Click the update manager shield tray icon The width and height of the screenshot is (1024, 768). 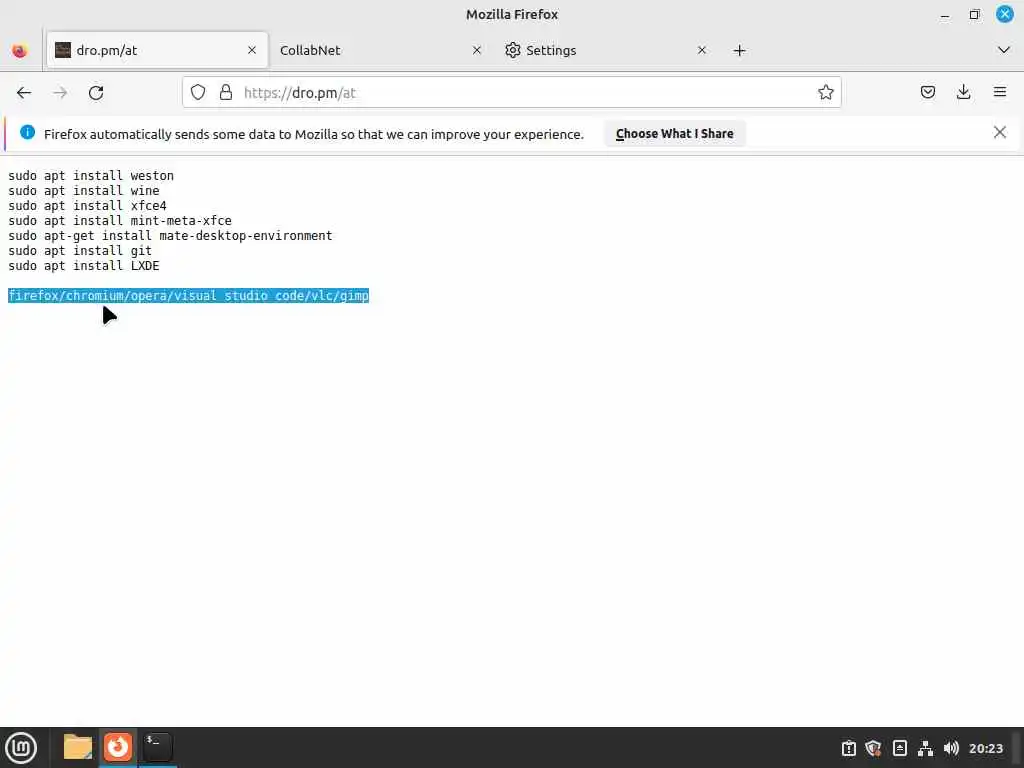click(873, 748)
